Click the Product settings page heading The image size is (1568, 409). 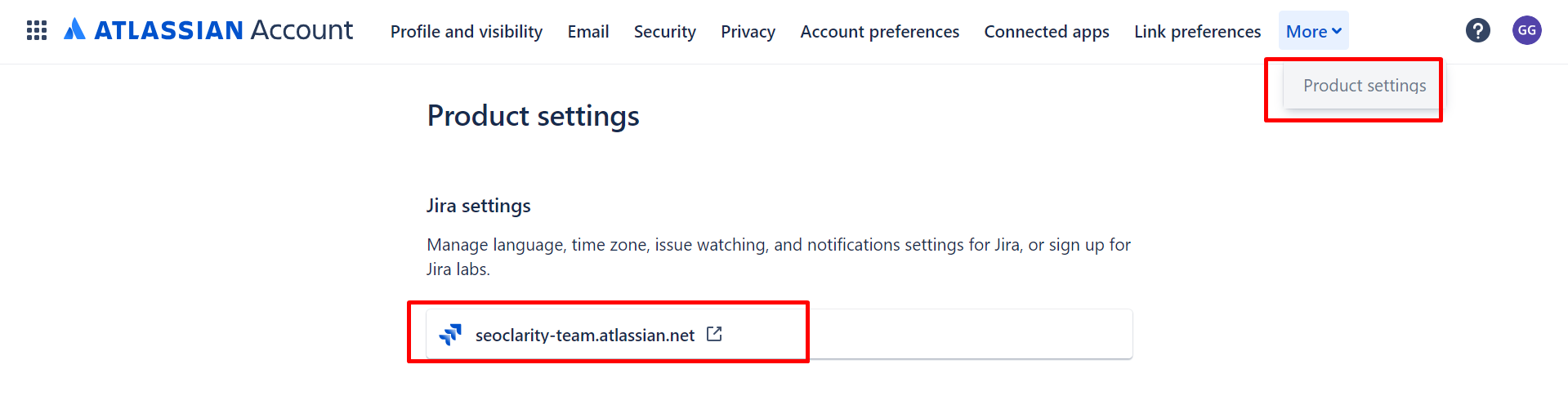533,116
